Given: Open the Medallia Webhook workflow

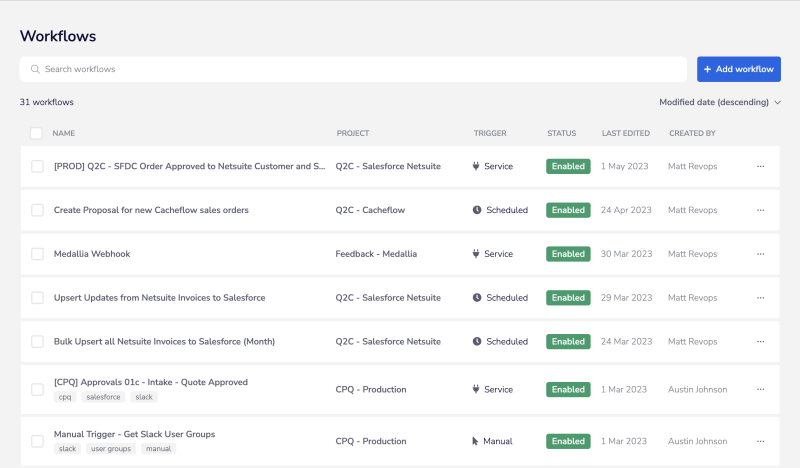Looking at the screenshot, I should point(92,254).
